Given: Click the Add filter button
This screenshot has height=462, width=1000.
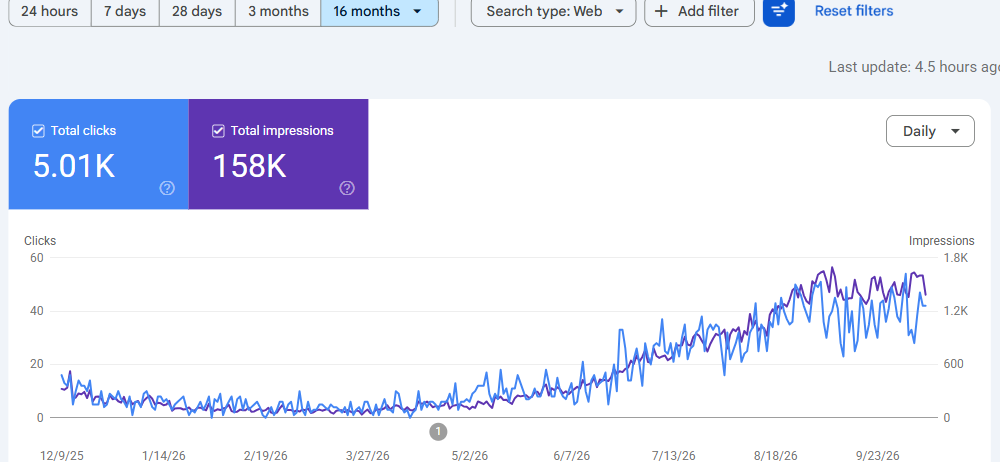Looking at the screenshot, I should coord(699,11).
